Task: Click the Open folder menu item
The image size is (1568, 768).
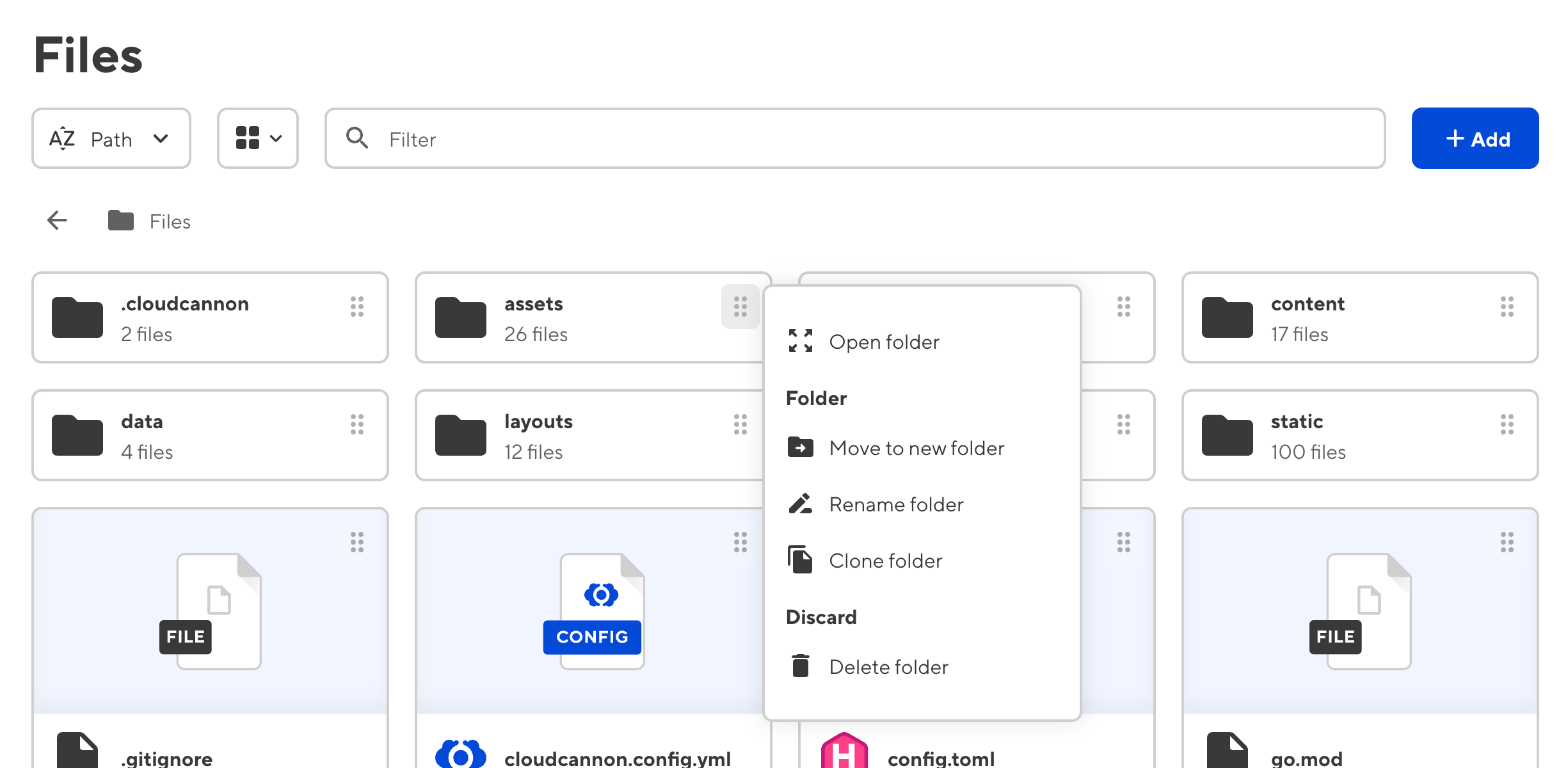Action: pyautogui.click(x=885, y=341)
